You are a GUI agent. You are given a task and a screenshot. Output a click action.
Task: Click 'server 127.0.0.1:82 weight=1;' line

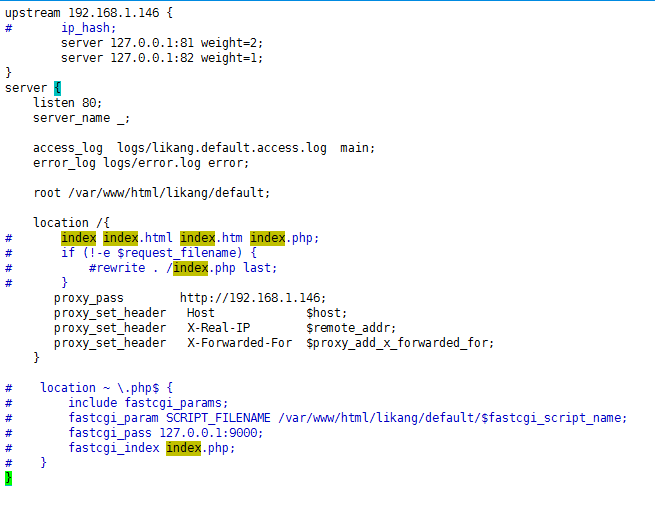click(x=162, y=58)
